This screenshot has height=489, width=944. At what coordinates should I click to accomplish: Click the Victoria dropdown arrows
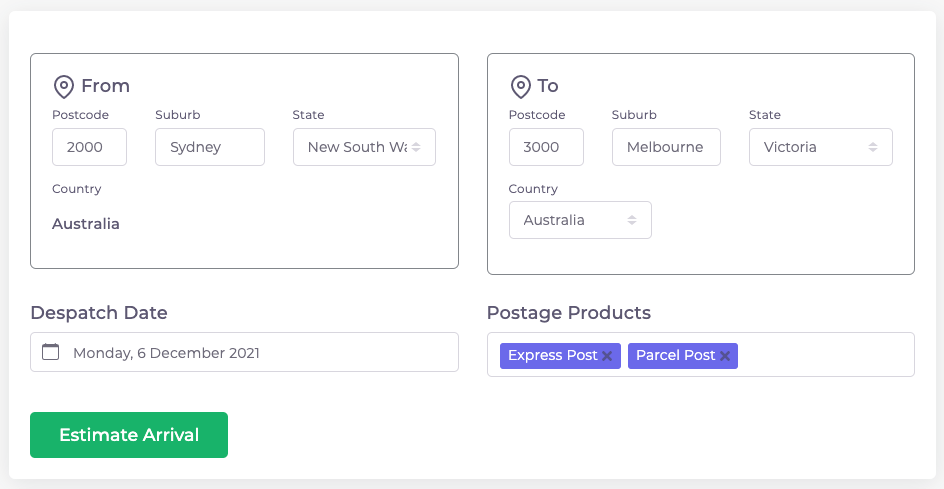[x=872, y=147]
